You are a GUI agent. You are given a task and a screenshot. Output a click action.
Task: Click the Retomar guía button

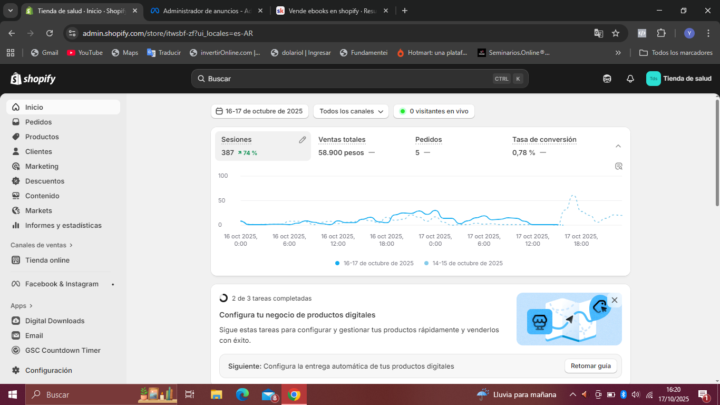(591, 366)
